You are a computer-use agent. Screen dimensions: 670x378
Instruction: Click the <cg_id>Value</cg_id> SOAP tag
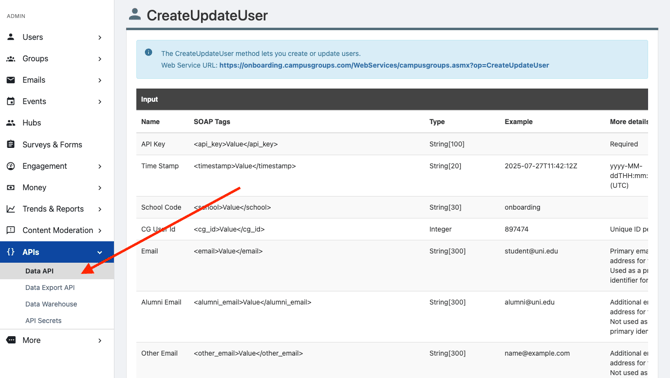pos(229,229)
